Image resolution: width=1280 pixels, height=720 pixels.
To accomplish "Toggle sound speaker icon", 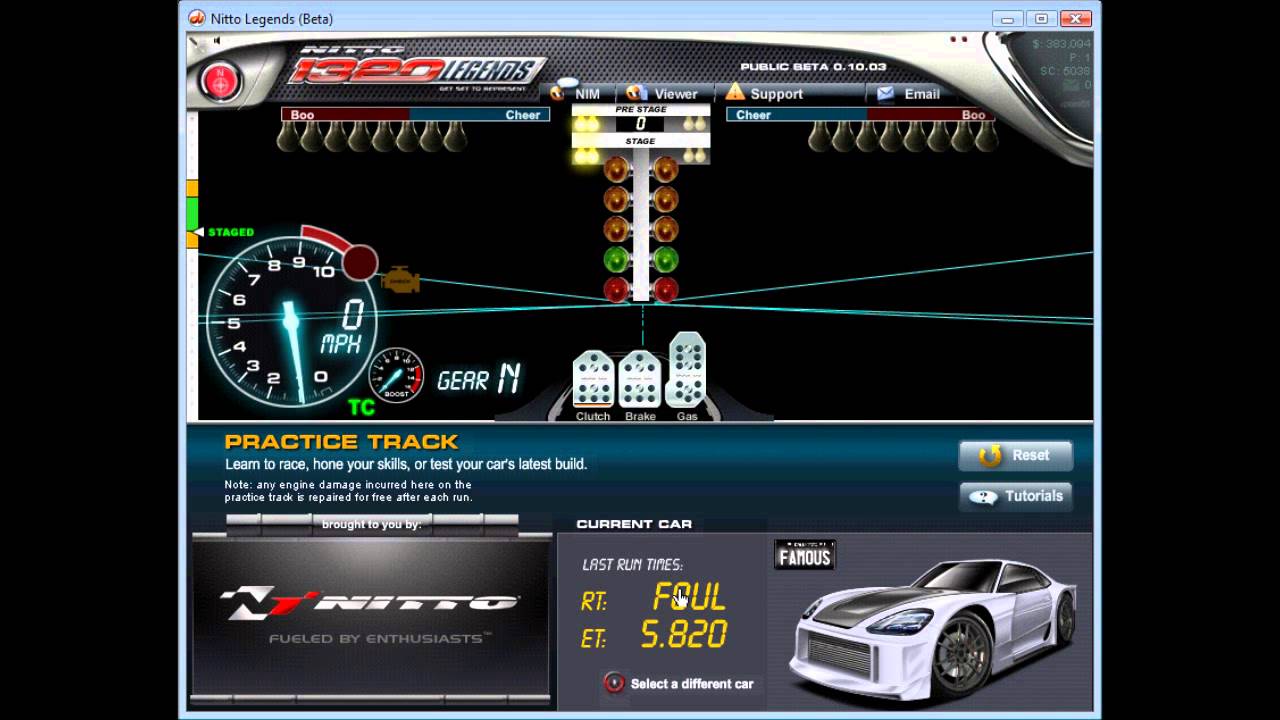I will (x=217, y=41).
